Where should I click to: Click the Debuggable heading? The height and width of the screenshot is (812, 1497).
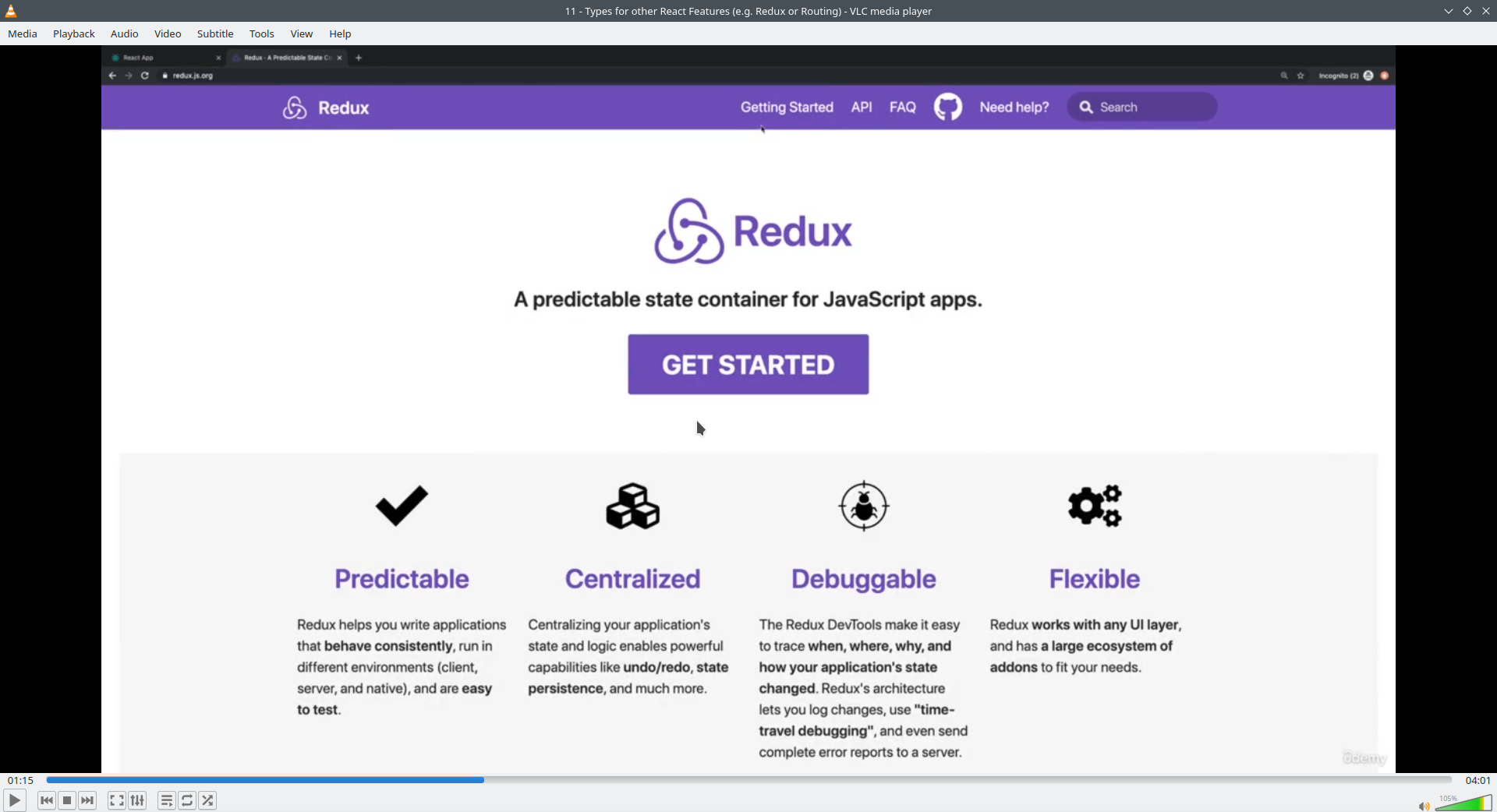pyautogui.click(x=864, y=580)
